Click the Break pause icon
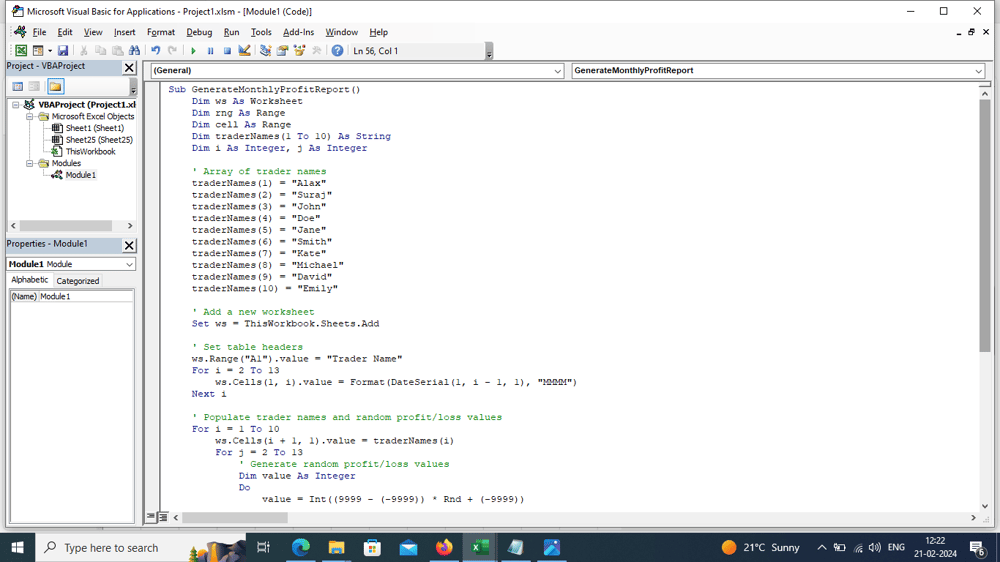Viewport: 1000px width, 562px height. (x=210, y=50)
